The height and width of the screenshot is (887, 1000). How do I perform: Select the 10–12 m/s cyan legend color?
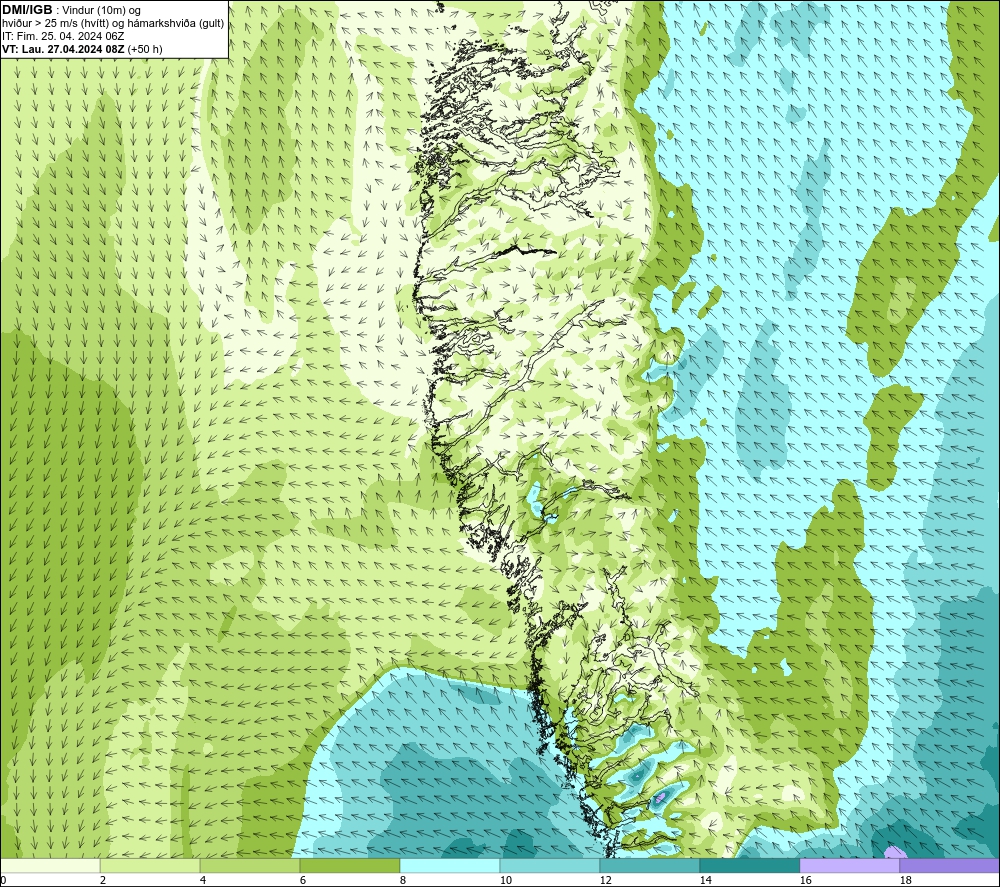[x=550, y=866]
